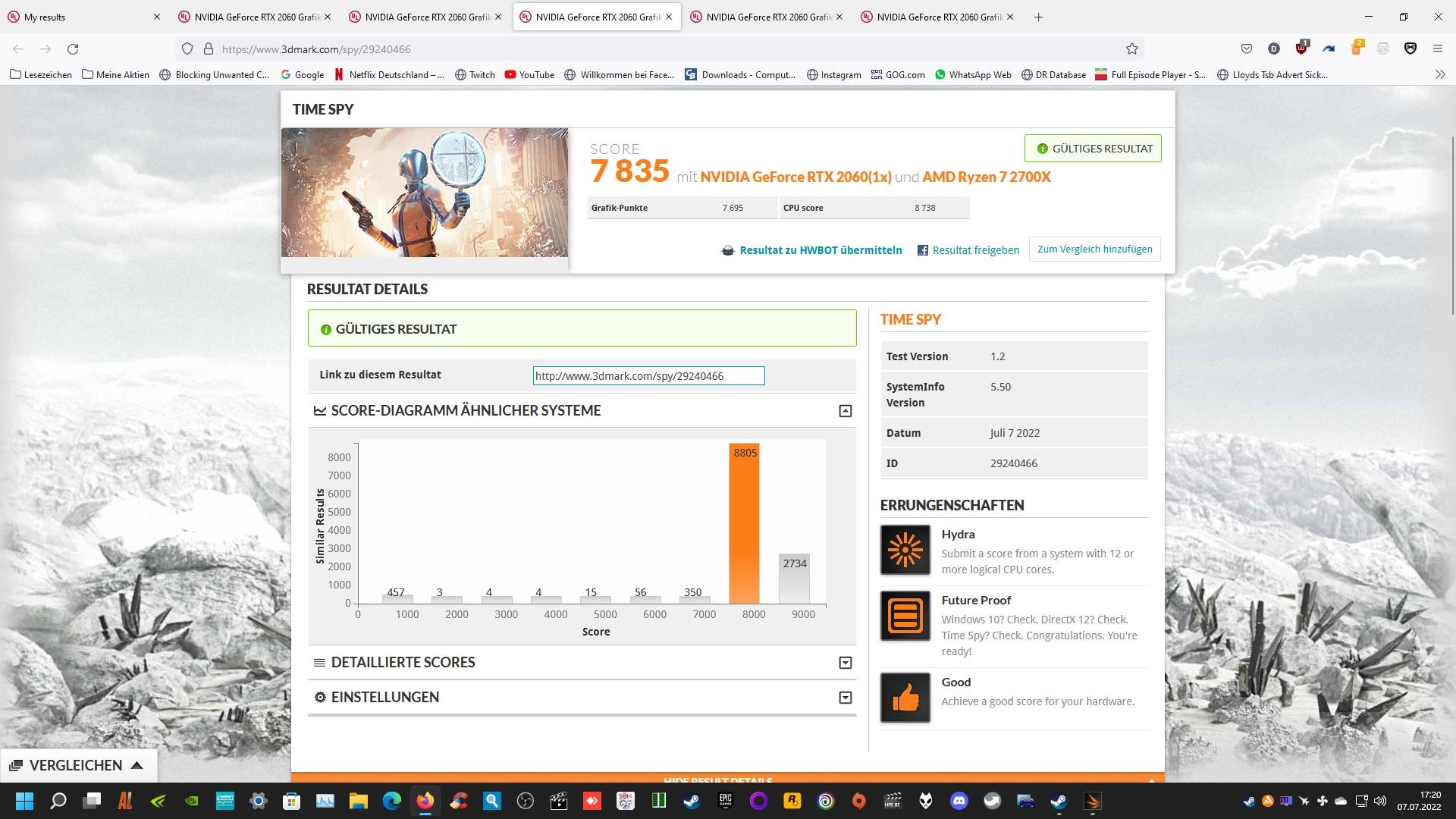
Task: Expand the Detaillierte Scores section
Action: (x=845, y=663)
